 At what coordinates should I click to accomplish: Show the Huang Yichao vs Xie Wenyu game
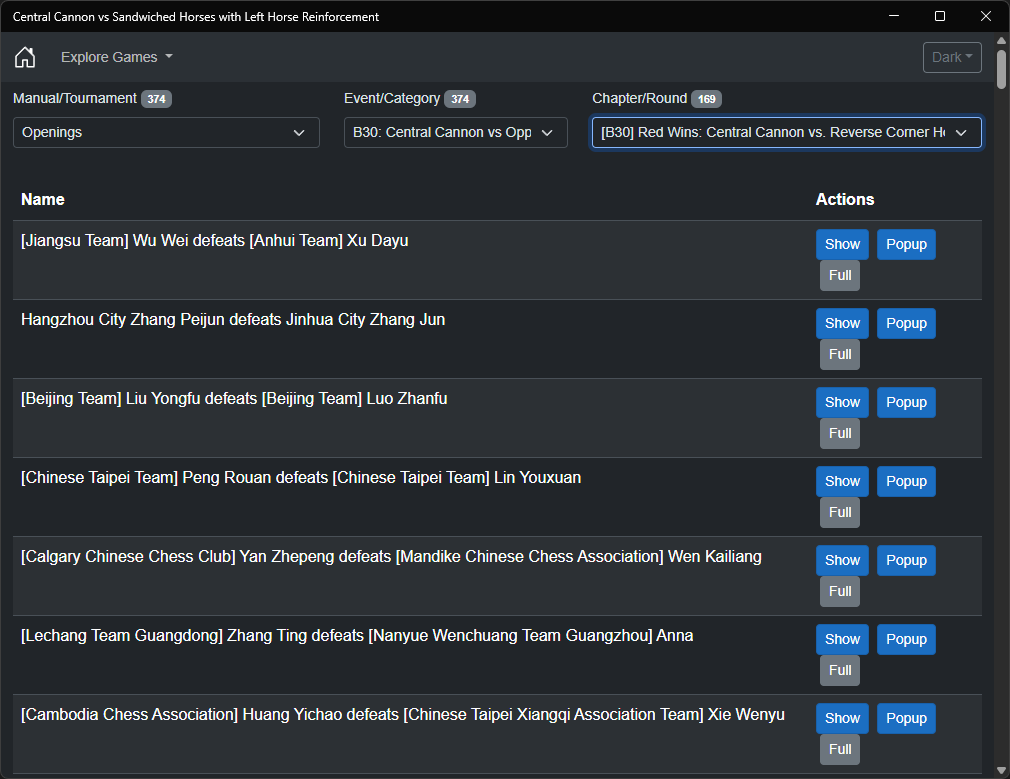tap(842, 718)
